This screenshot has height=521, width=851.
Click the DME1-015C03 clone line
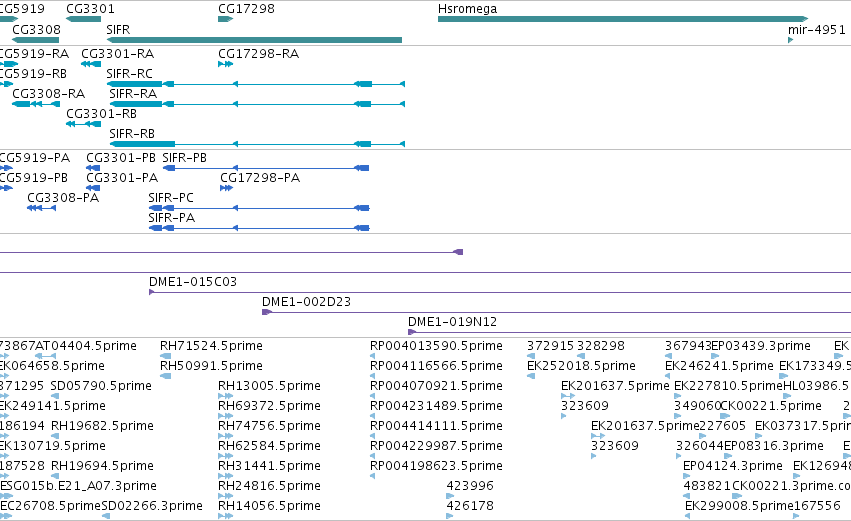point(499,293)
